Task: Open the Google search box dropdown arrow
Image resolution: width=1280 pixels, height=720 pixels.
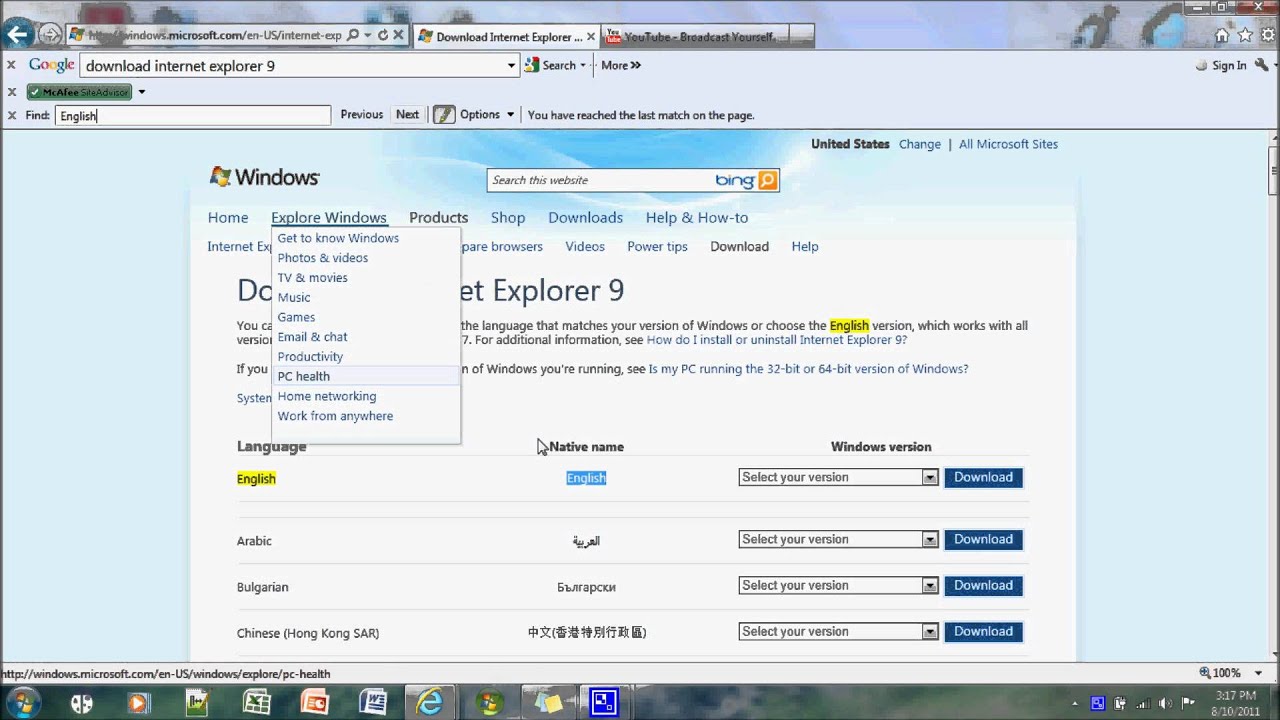Action: click(x=512, y=66)
